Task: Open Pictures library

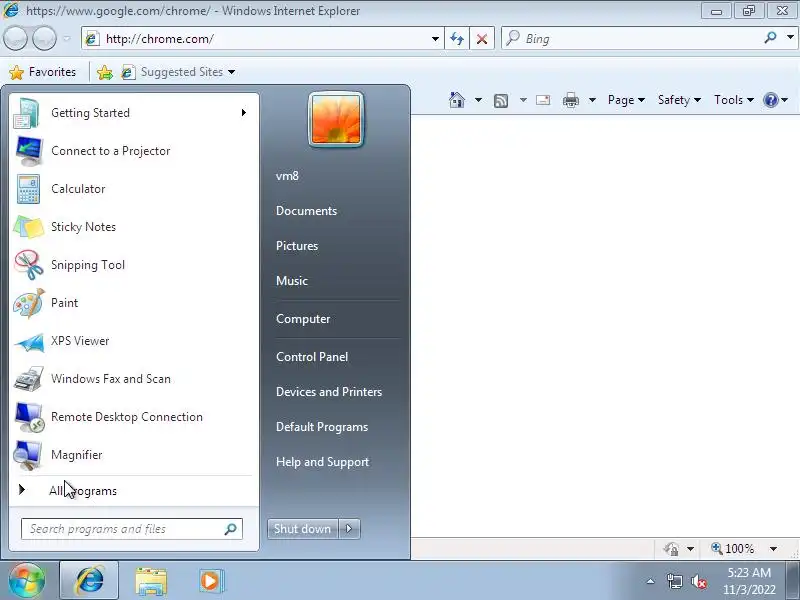Action: pyautogui.click(x=297, y=246)
